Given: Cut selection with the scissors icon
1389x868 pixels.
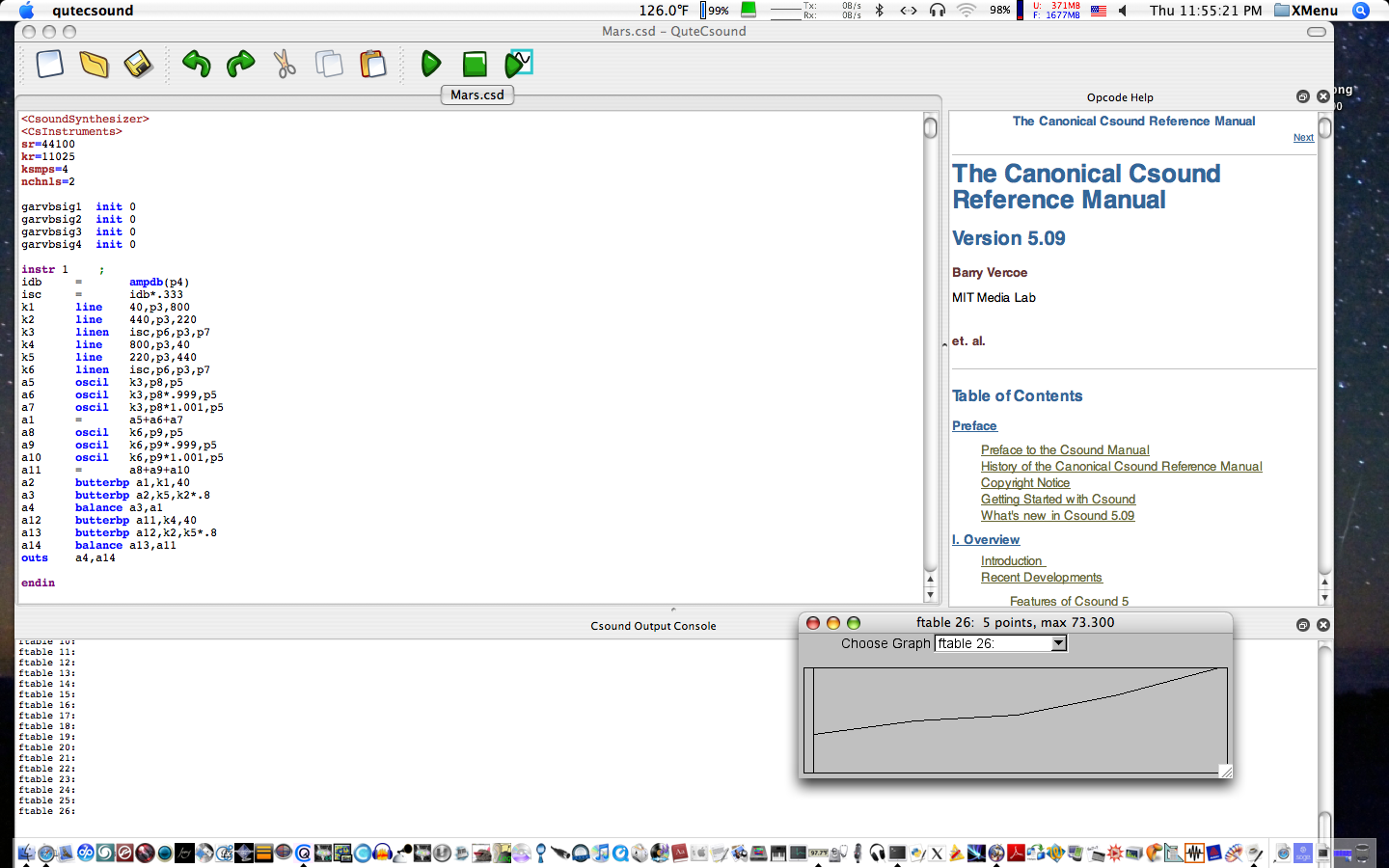Looking at the screenshot, I should pos(285,65).
